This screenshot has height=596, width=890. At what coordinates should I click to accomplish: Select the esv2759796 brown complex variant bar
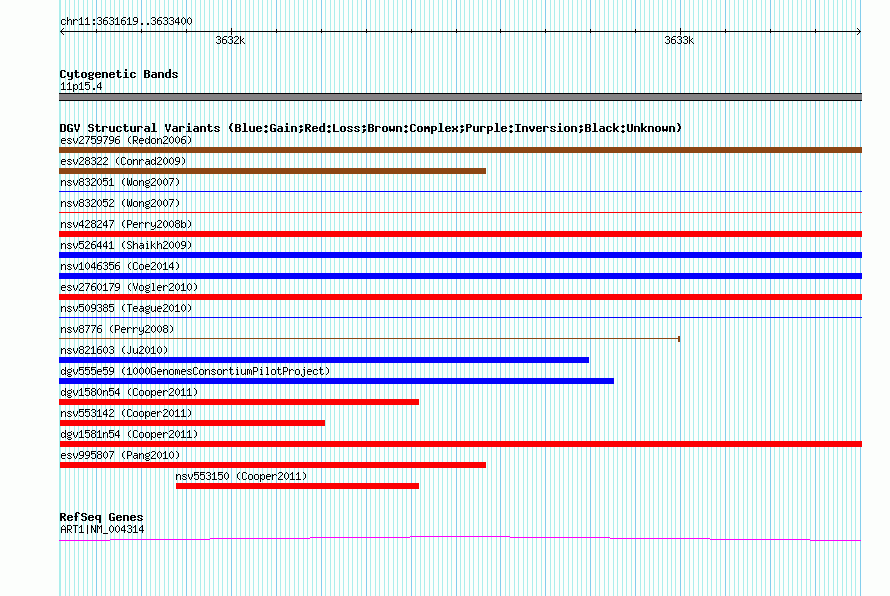click(x=460, y=150)
